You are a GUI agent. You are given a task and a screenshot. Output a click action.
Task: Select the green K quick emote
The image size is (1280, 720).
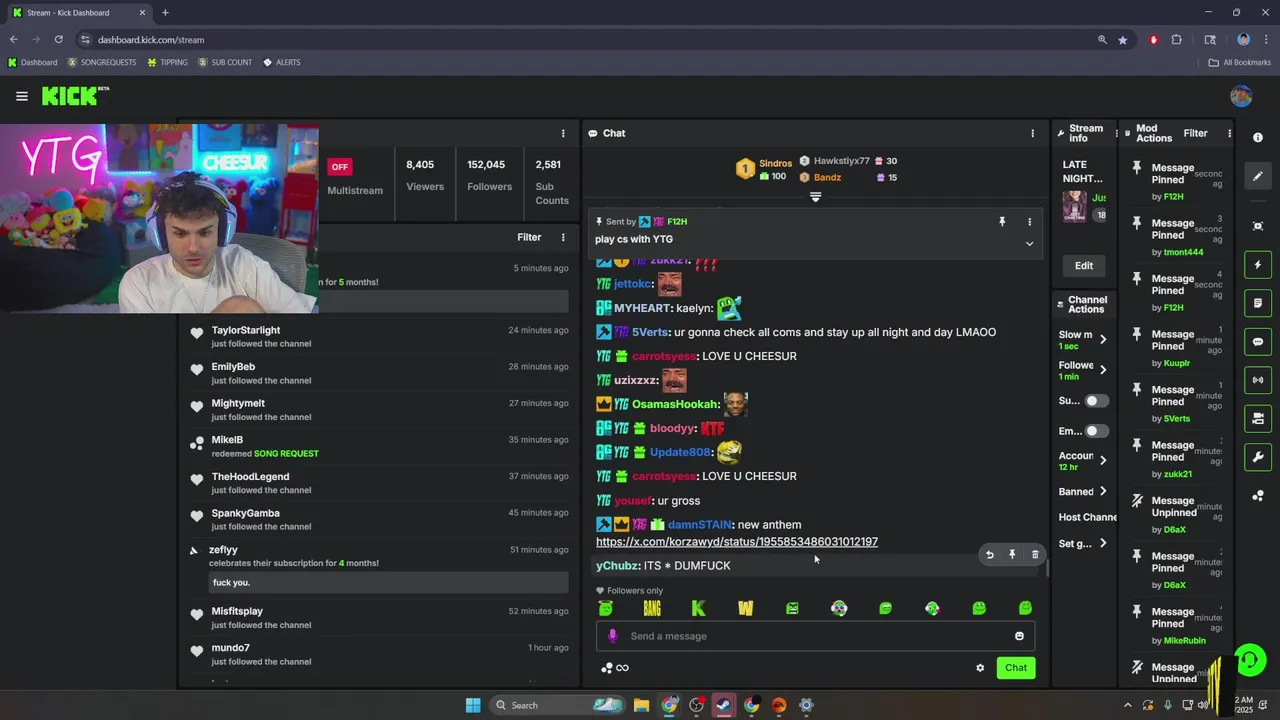[x=698, y=608]
